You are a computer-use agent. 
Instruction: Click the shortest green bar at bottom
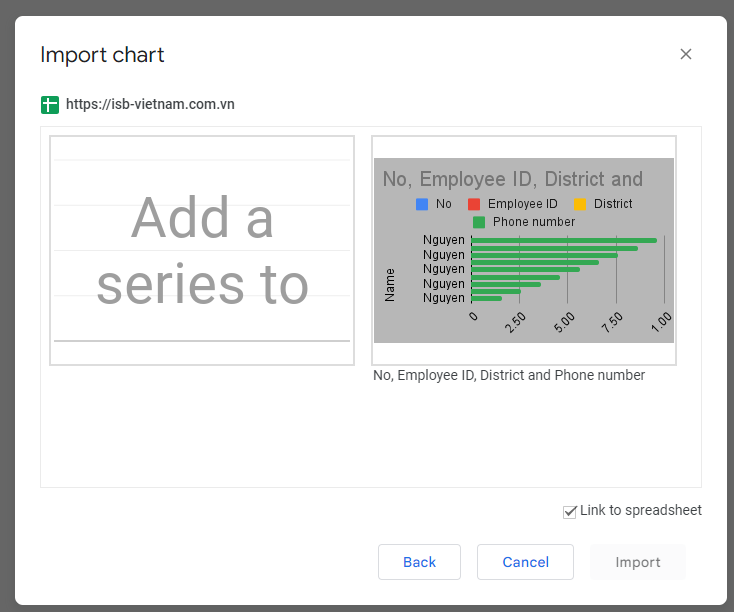(x=487, y=298)
